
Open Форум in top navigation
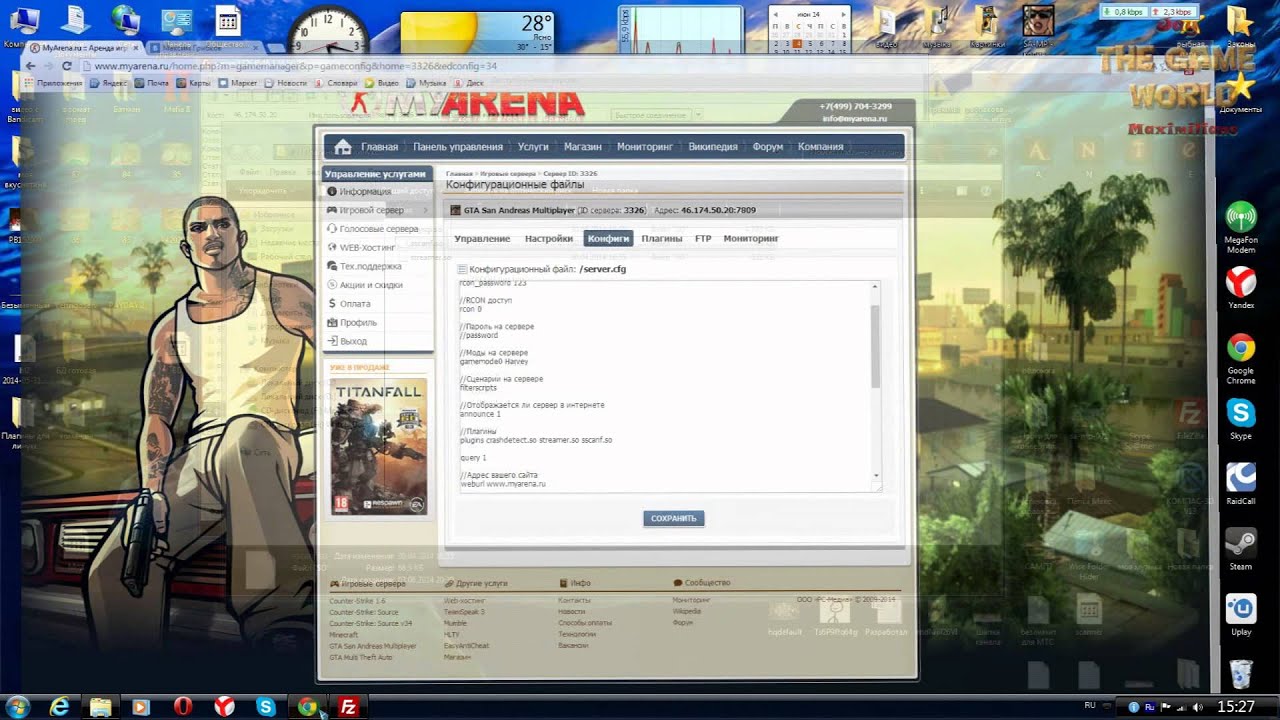[x=767, y=147]
